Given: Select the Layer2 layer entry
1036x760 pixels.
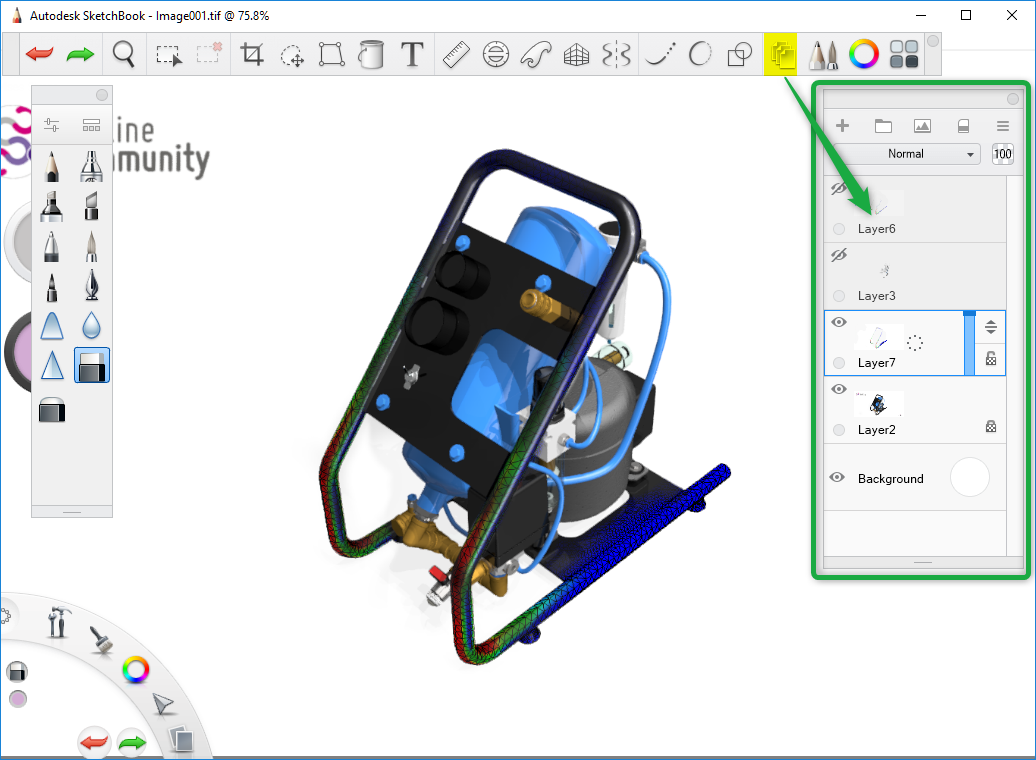Looking at the screenshot, I should coord(915,410).
